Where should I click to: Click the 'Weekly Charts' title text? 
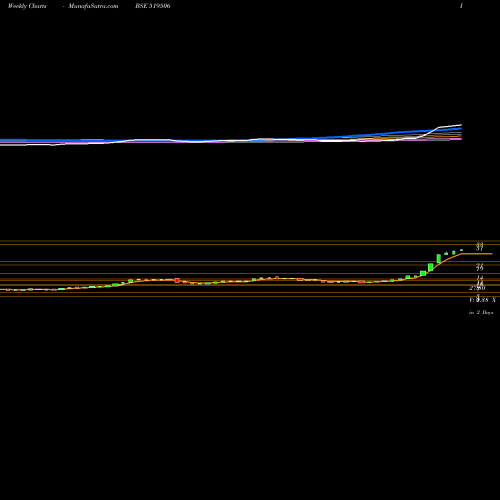click(x=27, y=6)
